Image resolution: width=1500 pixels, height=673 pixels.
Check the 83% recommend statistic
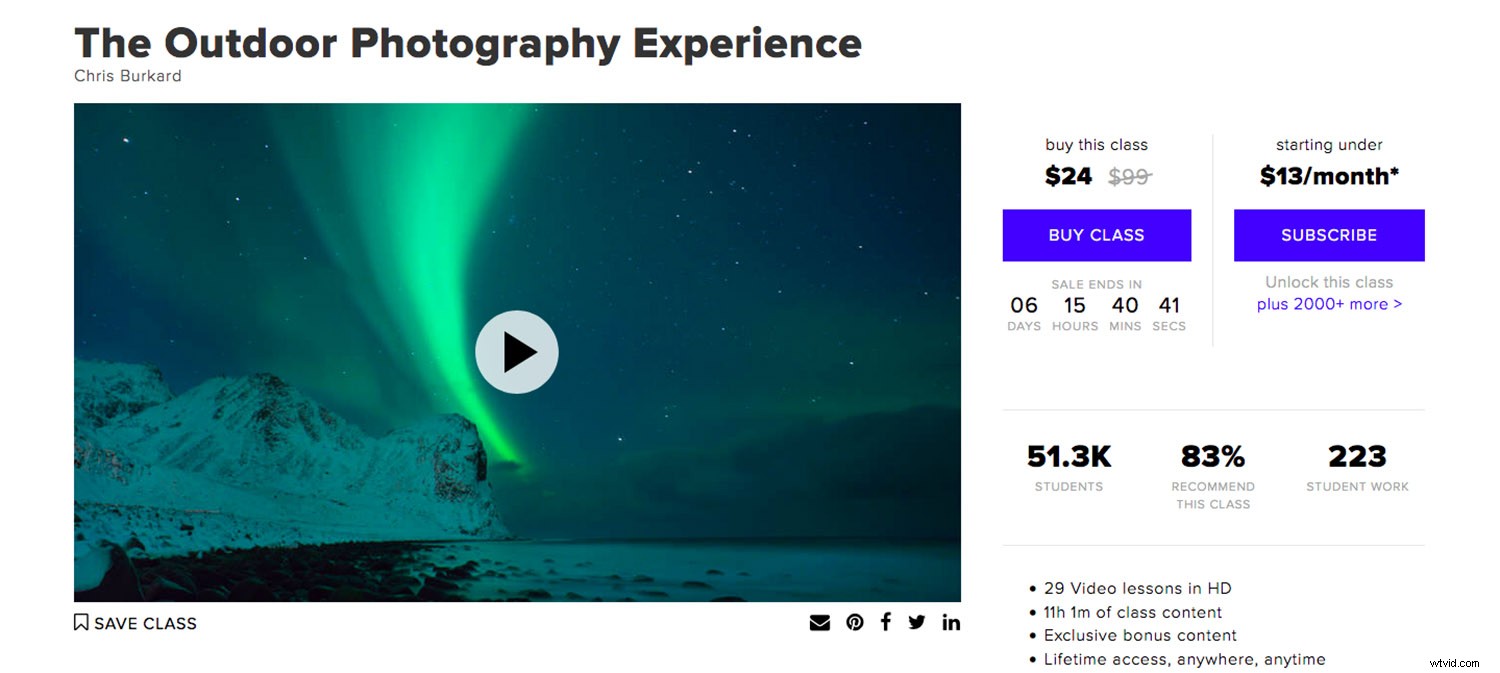pyautogui.click(x=1212, y=456)
